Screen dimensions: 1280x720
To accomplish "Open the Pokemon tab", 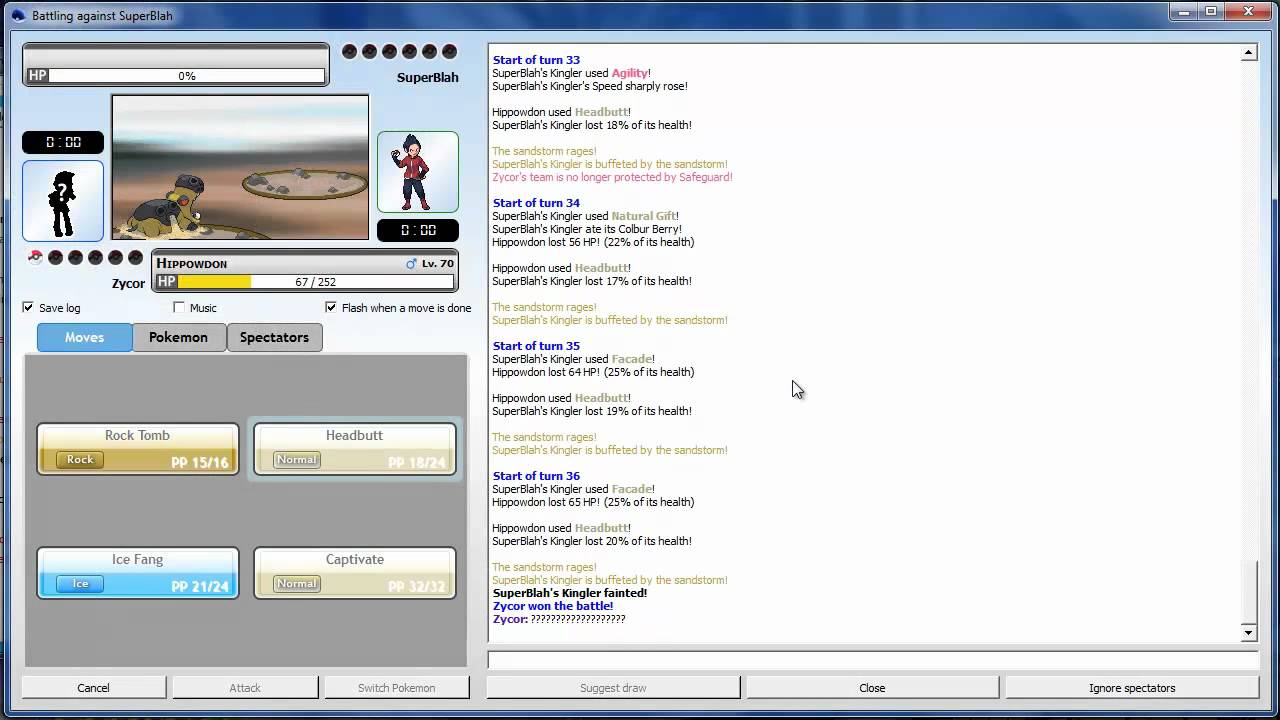I will click(x=178, y=338).
